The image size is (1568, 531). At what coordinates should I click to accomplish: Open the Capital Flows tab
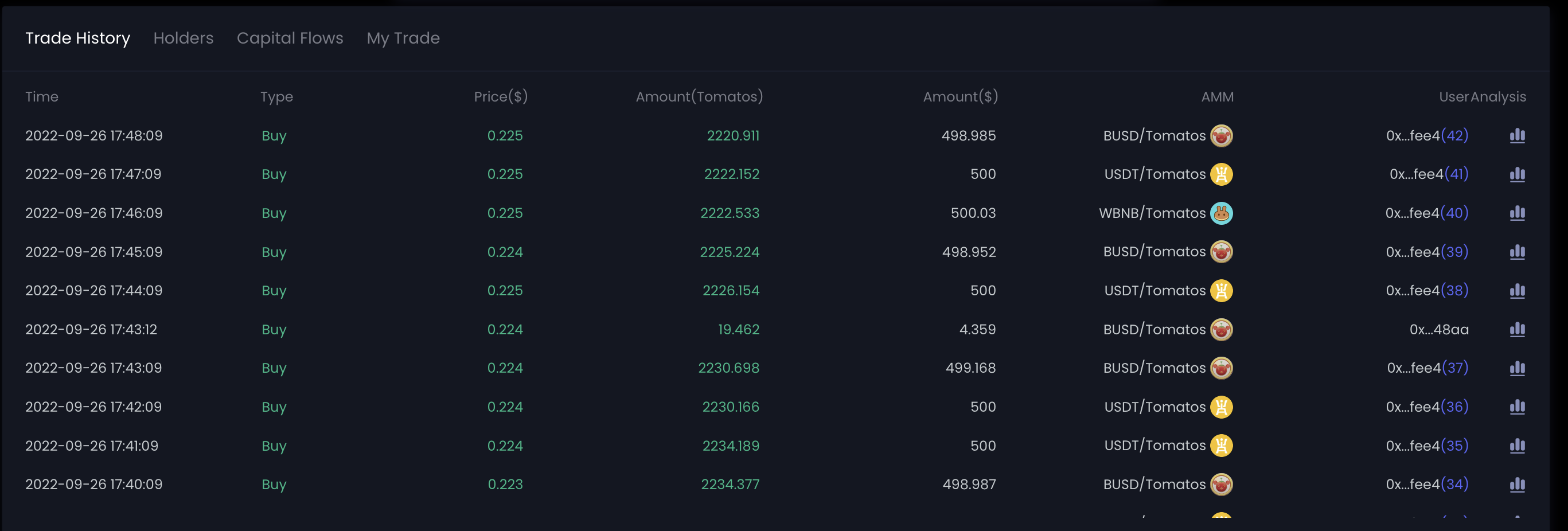290,38
